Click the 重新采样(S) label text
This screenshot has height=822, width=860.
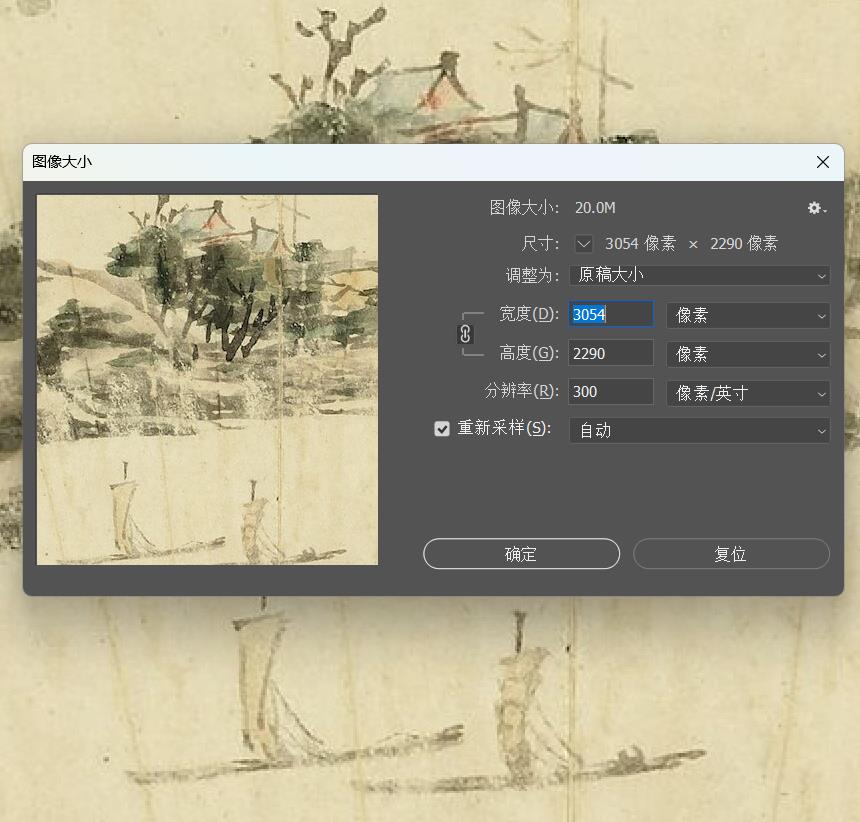click(505, 428)
